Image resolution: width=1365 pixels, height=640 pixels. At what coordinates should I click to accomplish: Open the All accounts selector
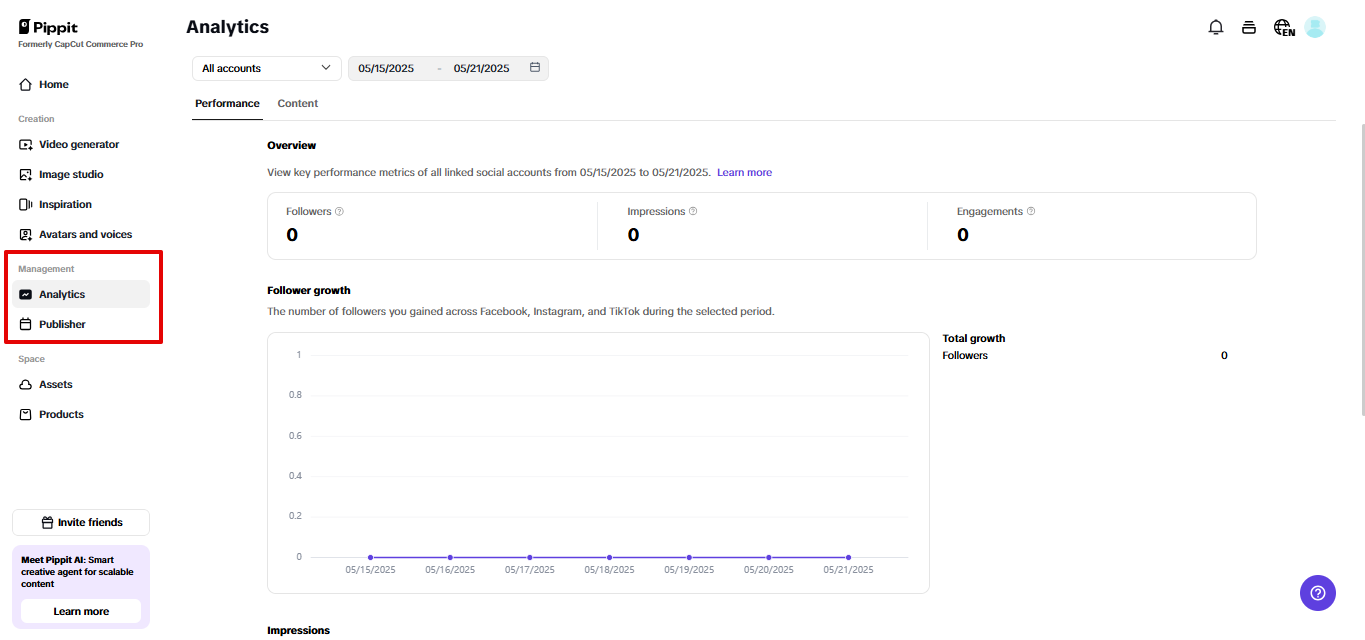pyautogui.click(x=265, y=67)
